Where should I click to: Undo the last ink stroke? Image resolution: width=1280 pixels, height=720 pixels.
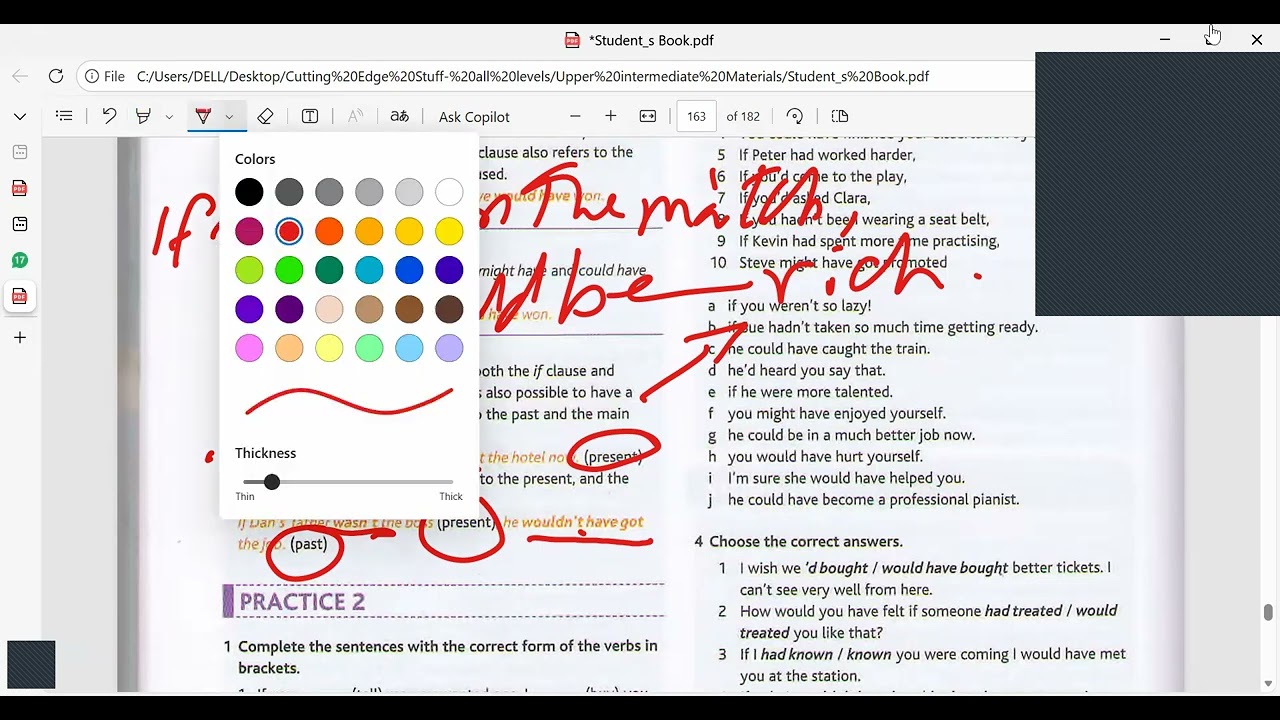[109, 116]
